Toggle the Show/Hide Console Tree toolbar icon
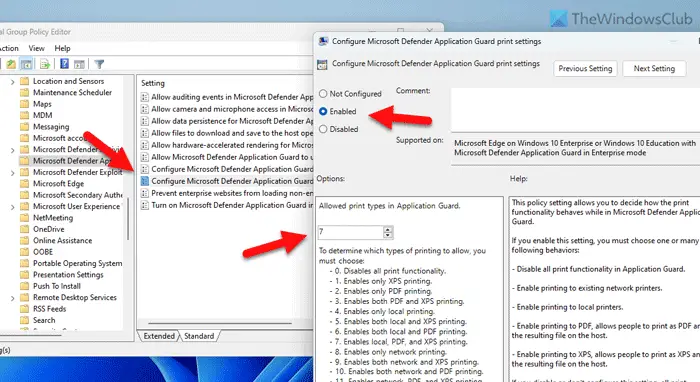The width and height of the screenshot is (700, 382). point(27,64)
